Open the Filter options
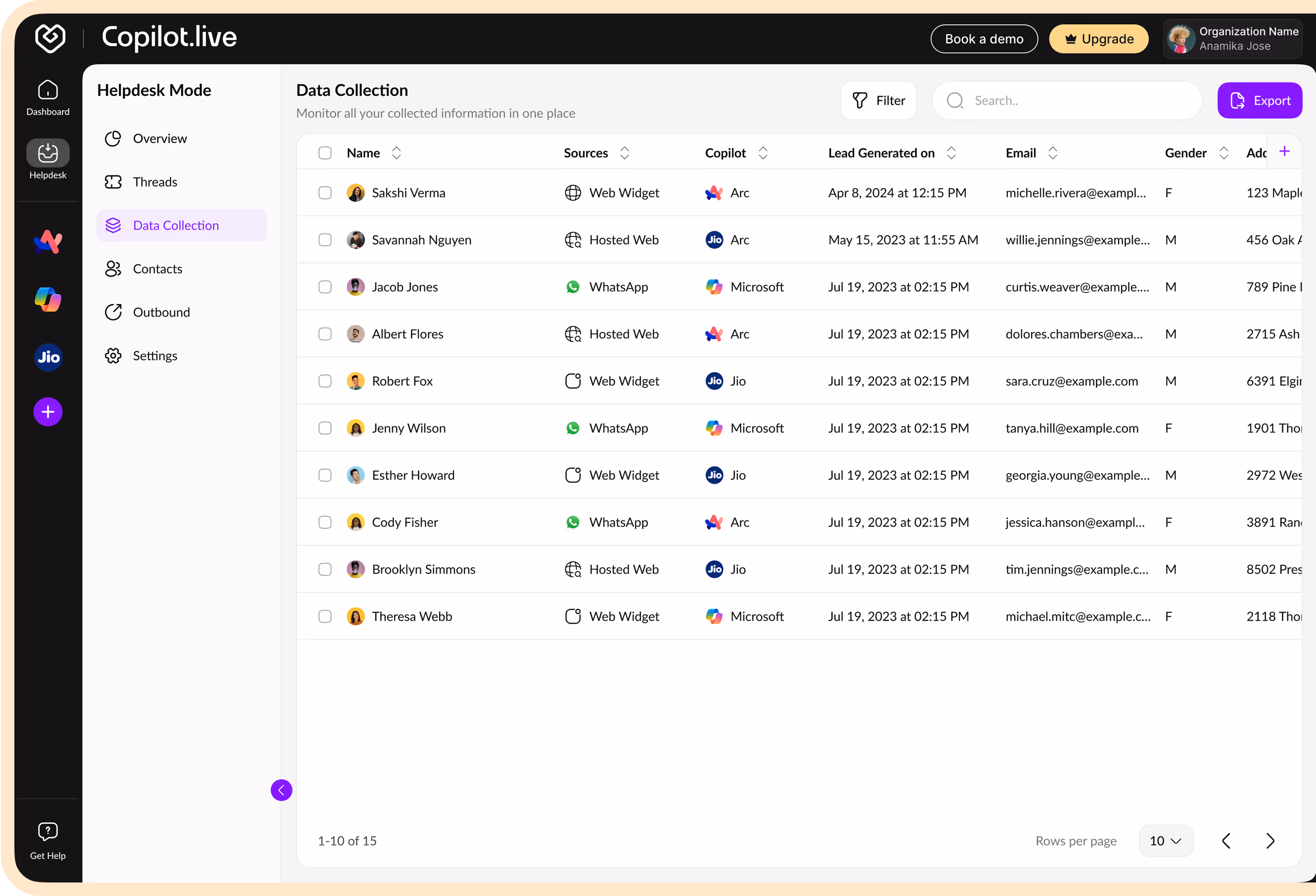The image size is (1316, 896). point(878,100)
